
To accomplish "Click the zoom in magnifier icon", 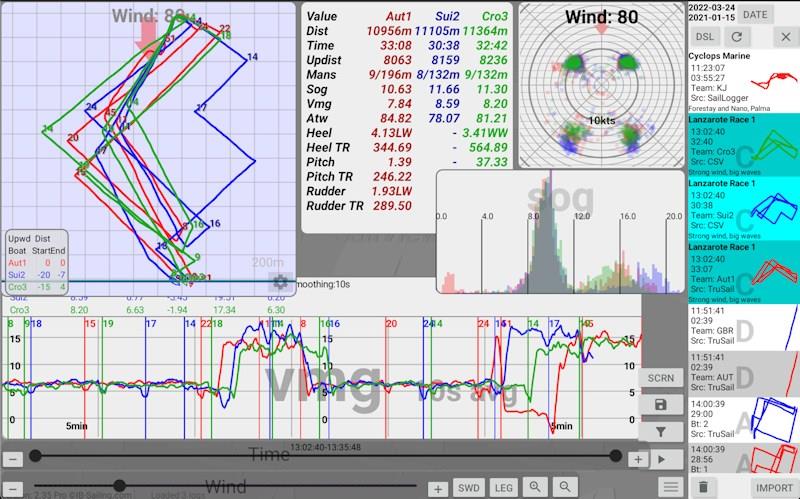I will coord(535,487).
